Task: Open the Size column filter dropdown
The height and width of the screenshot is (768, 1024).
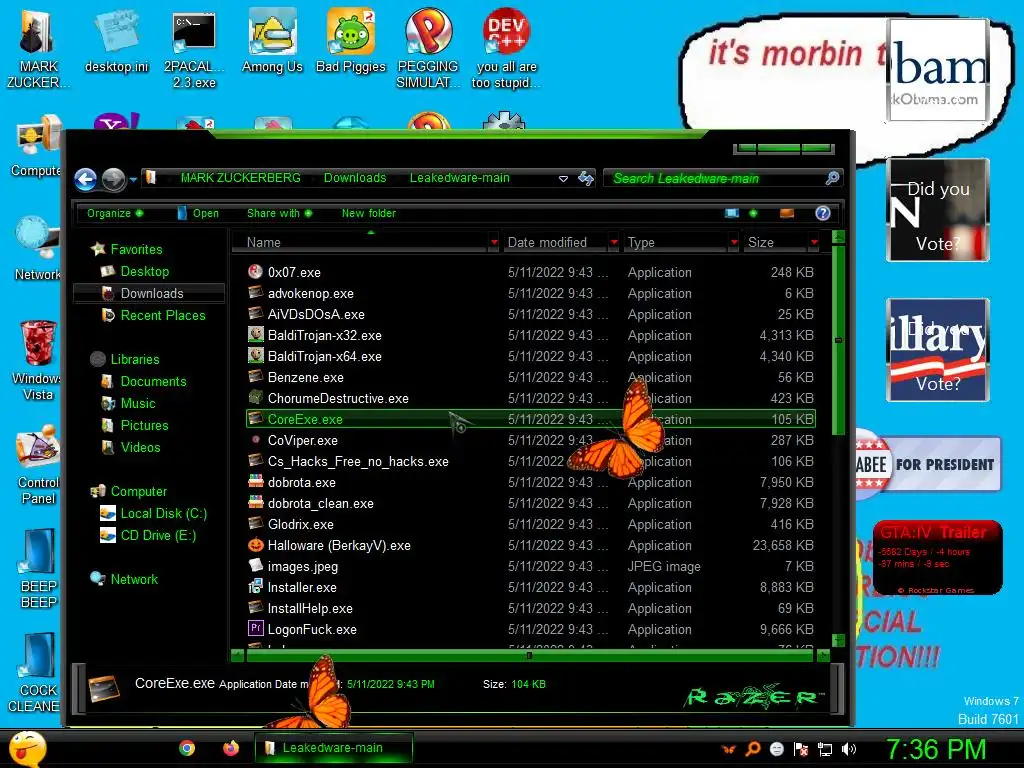Action: [x=814, y=242]
